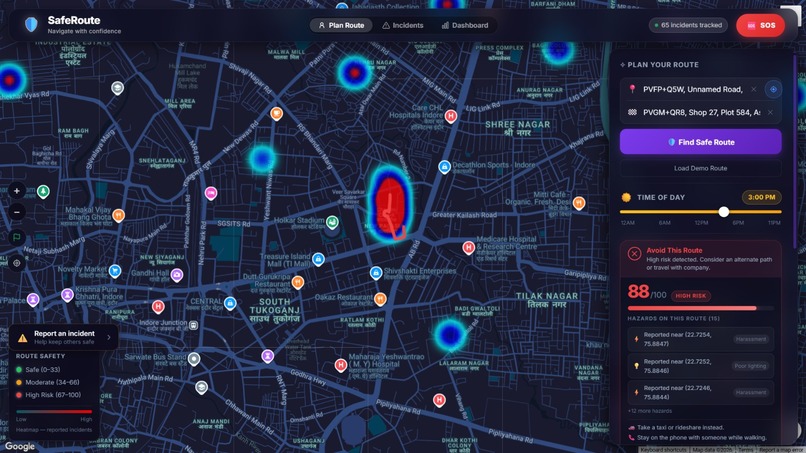Click the Google logo on map
Viewport: 806px width, 453px height.
[20, 446]
